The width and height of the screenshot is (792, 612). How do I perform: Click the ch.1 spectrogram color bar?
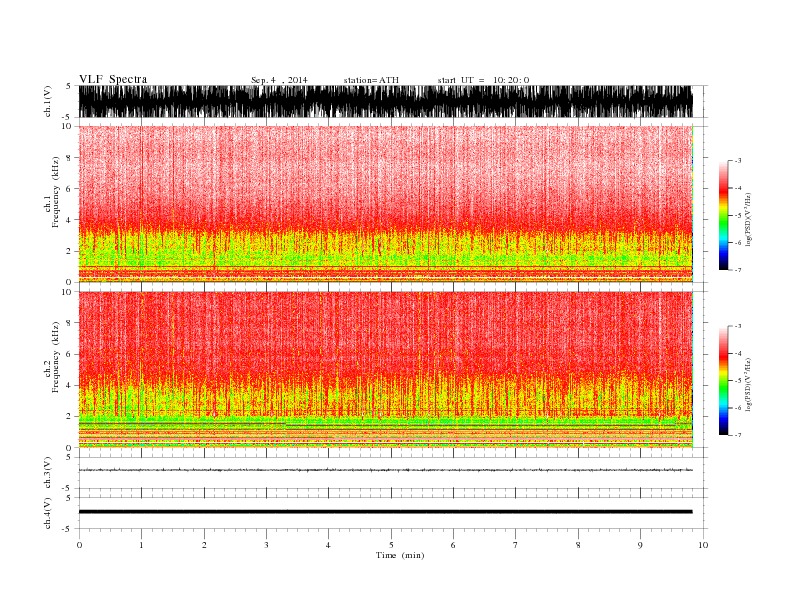[x=723, y=215]
